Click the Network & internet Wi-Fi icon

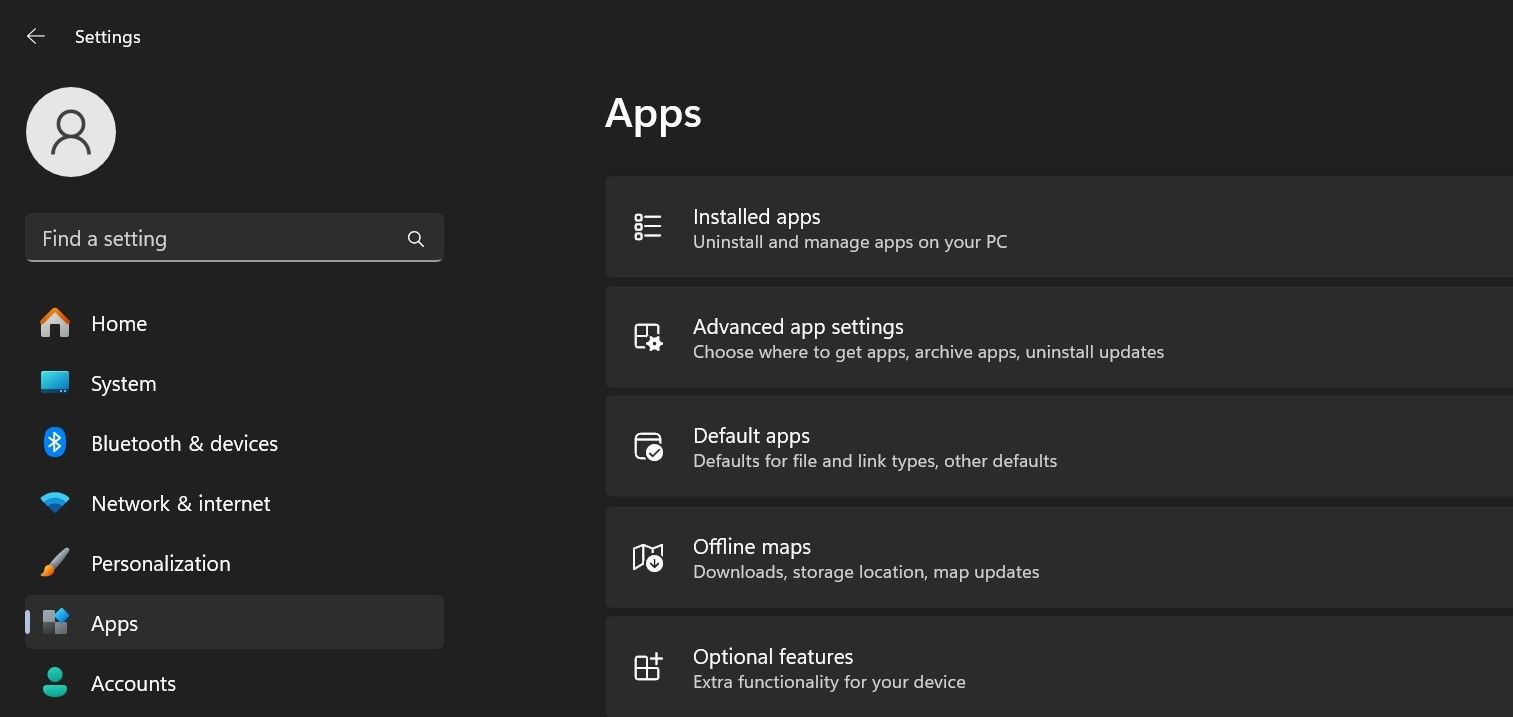pyautogui.click(x=55, y=503)
